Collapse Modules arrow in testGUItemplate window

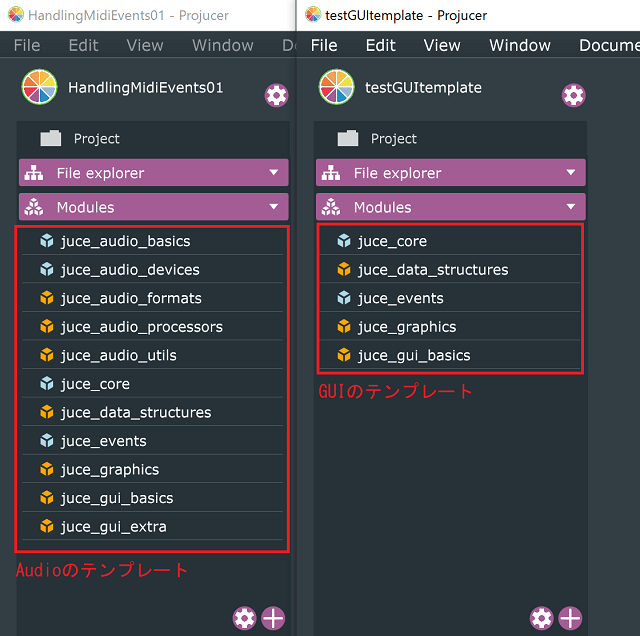(x=571, y=207)
